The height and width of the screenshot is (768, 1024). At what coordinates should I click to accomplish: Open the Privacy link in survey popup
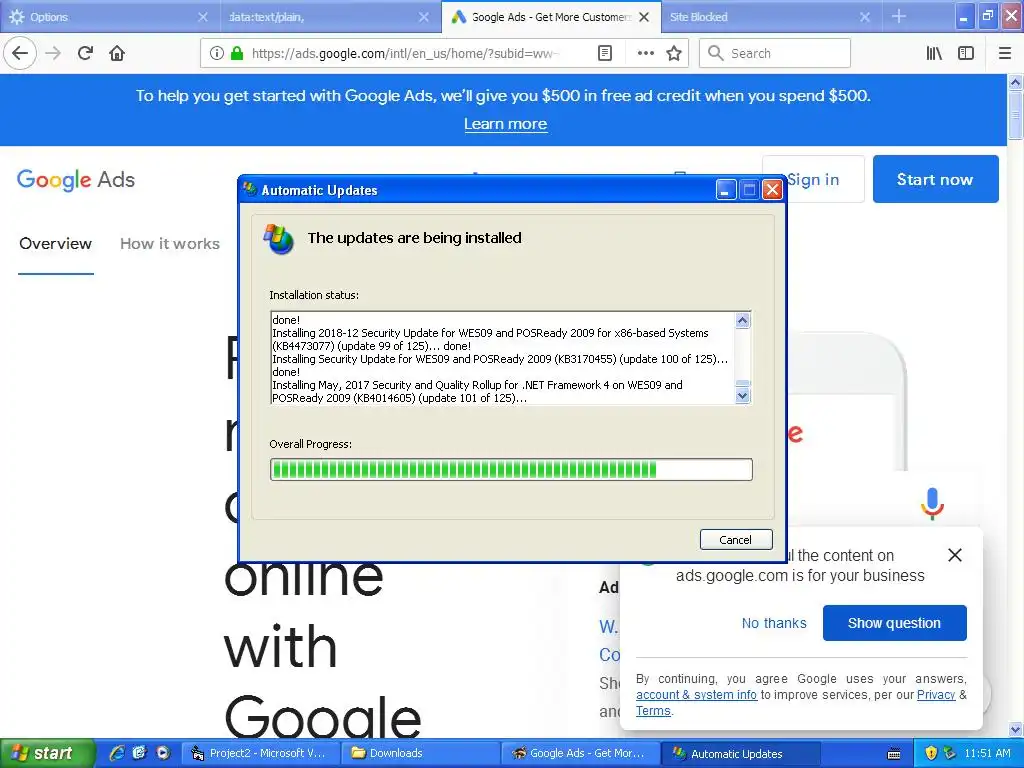point(936,695)
